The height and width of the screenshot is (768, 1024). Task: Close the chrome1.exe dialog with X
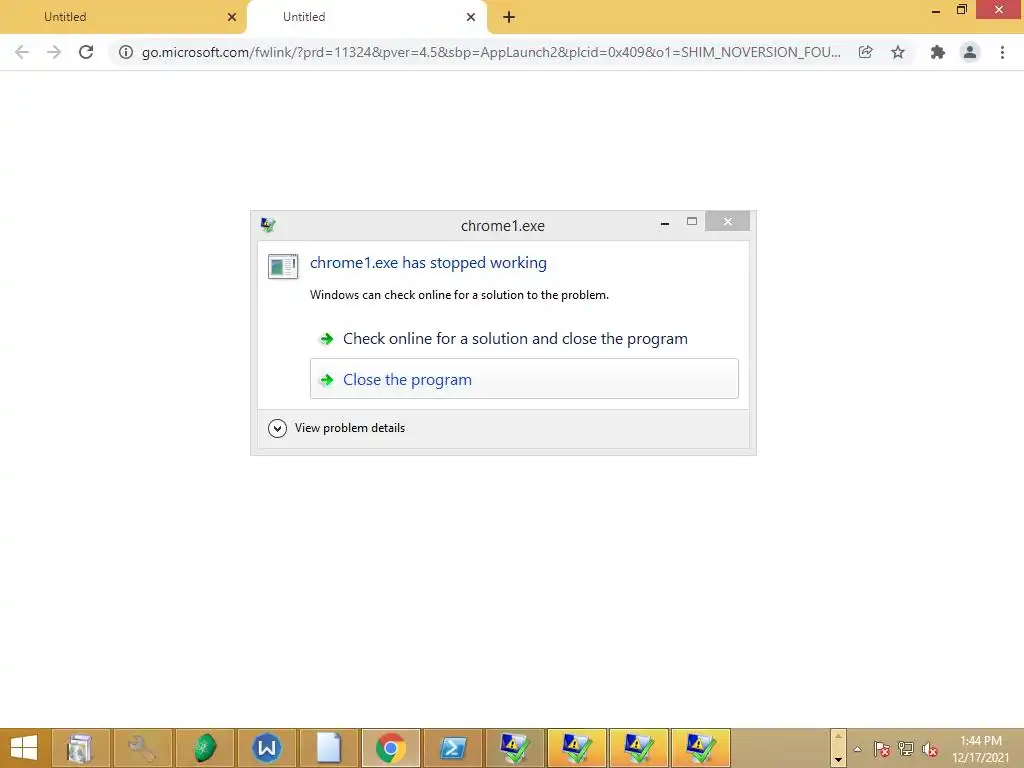pos(728,221)
